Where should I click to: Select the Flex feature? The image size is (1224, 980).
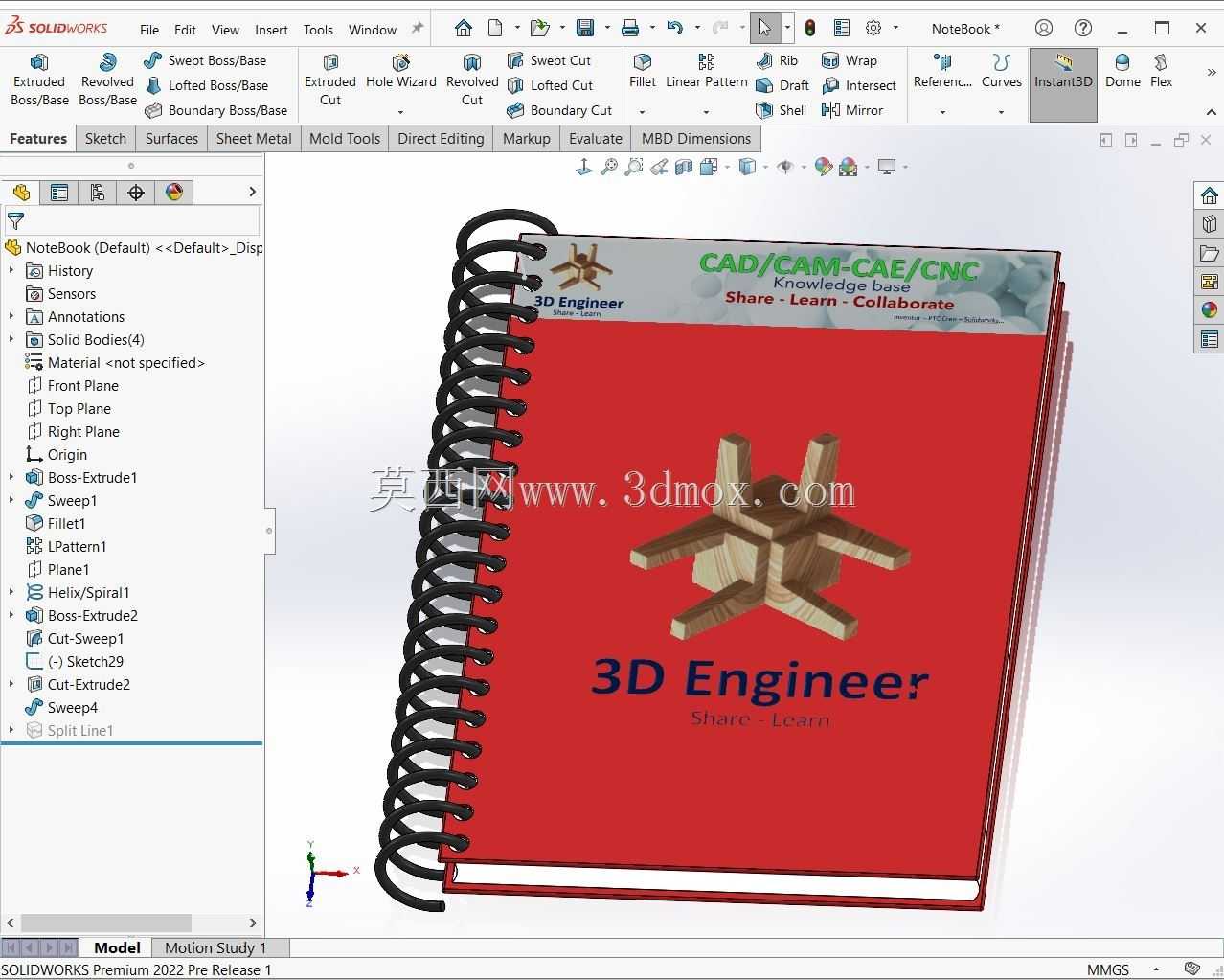tap(1161, 73)
